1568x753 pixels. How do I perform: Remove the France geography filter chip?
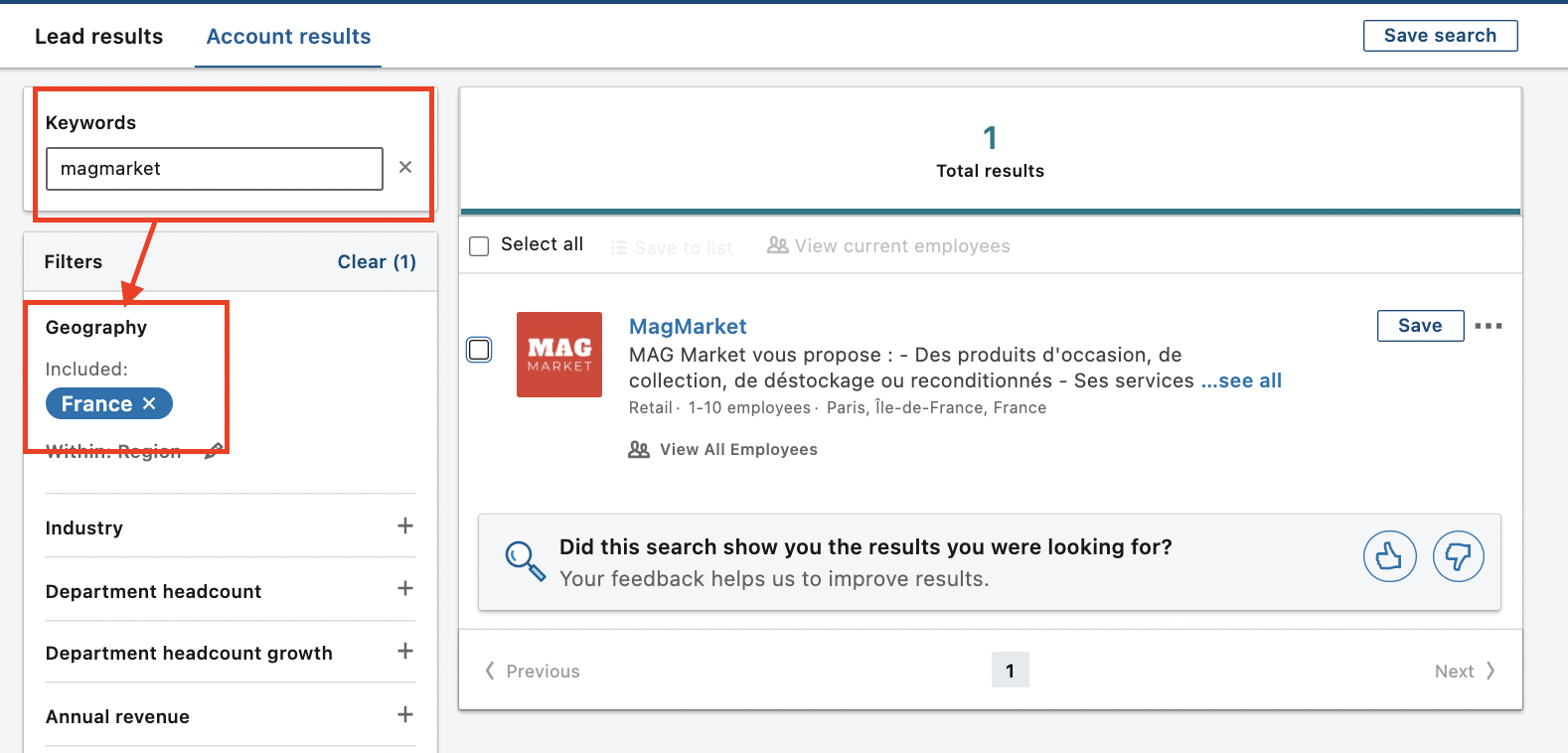[149, 403]
